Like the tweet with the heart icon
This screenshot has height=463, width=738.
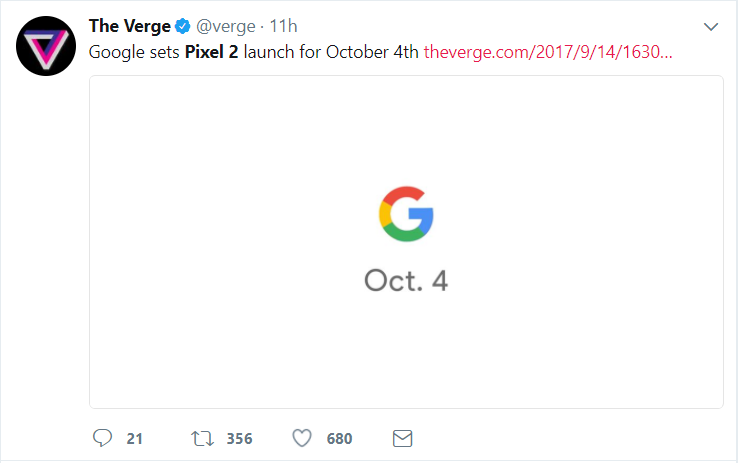pos(303,438)
